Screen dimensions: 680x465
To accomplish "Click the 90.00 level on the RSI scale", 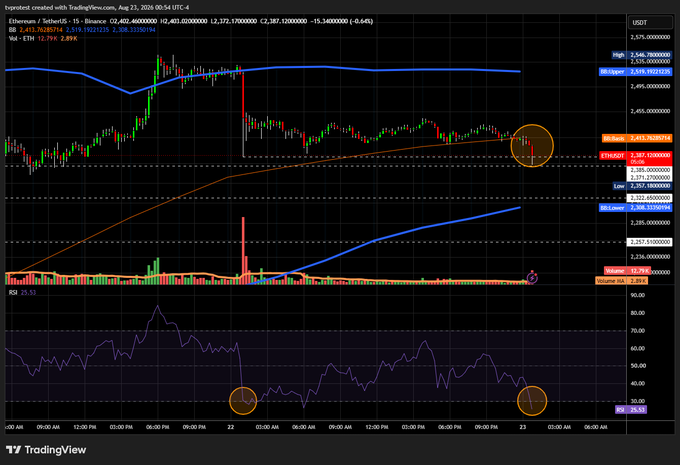I will pos(638,295).
